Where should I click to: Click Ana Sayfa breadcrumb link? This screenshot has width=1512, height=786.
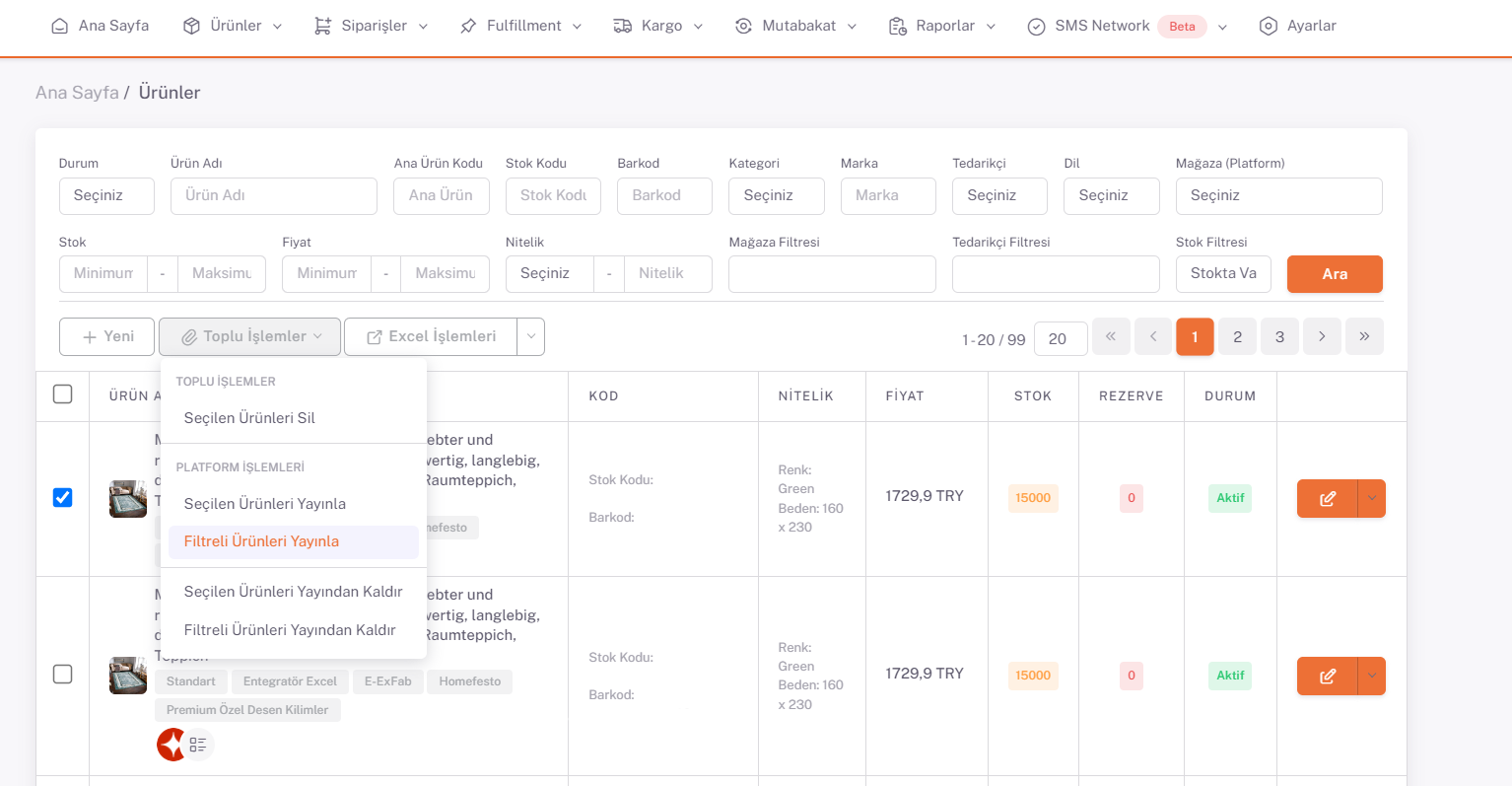pyautogui.click(x=77, y=93)
